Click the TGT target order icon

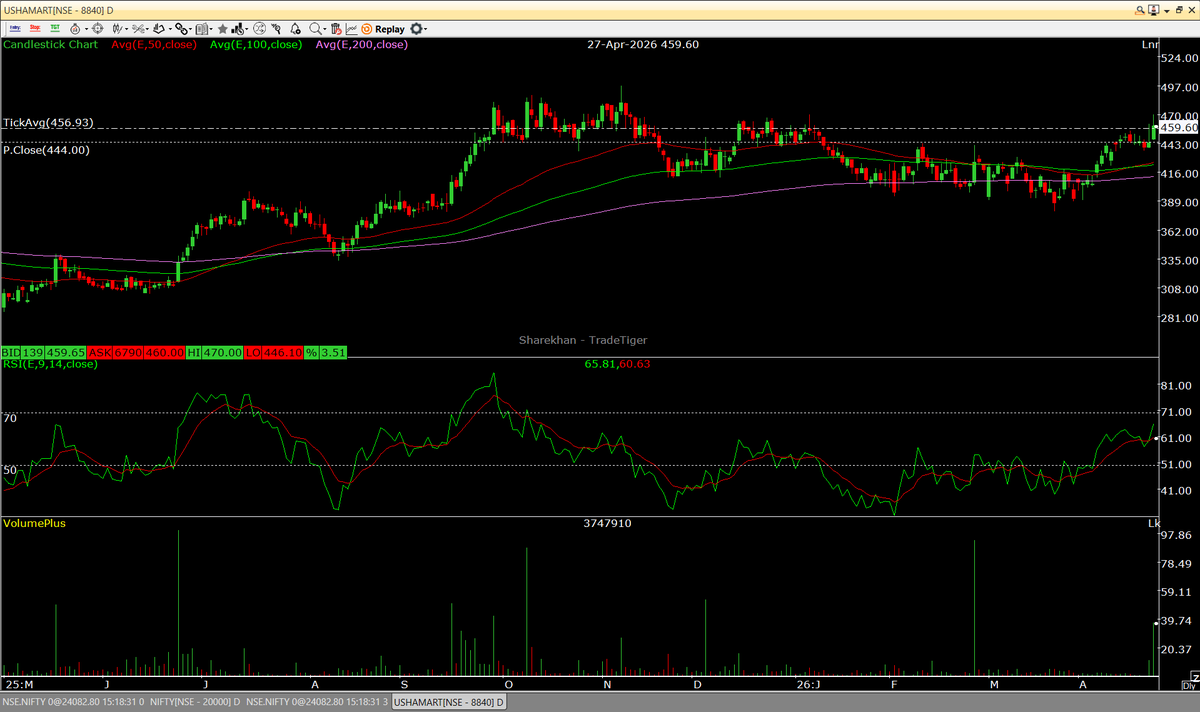[56, 29]
